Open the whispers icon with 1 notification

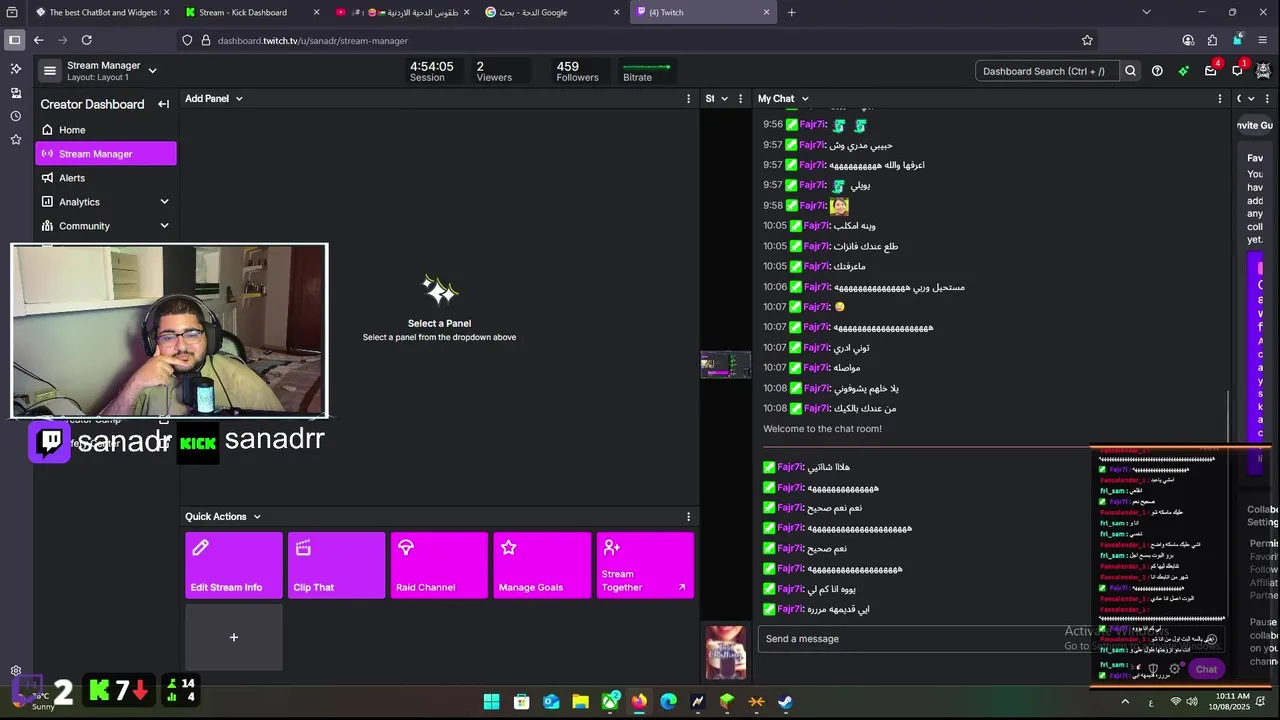(x=1238, y=71)
